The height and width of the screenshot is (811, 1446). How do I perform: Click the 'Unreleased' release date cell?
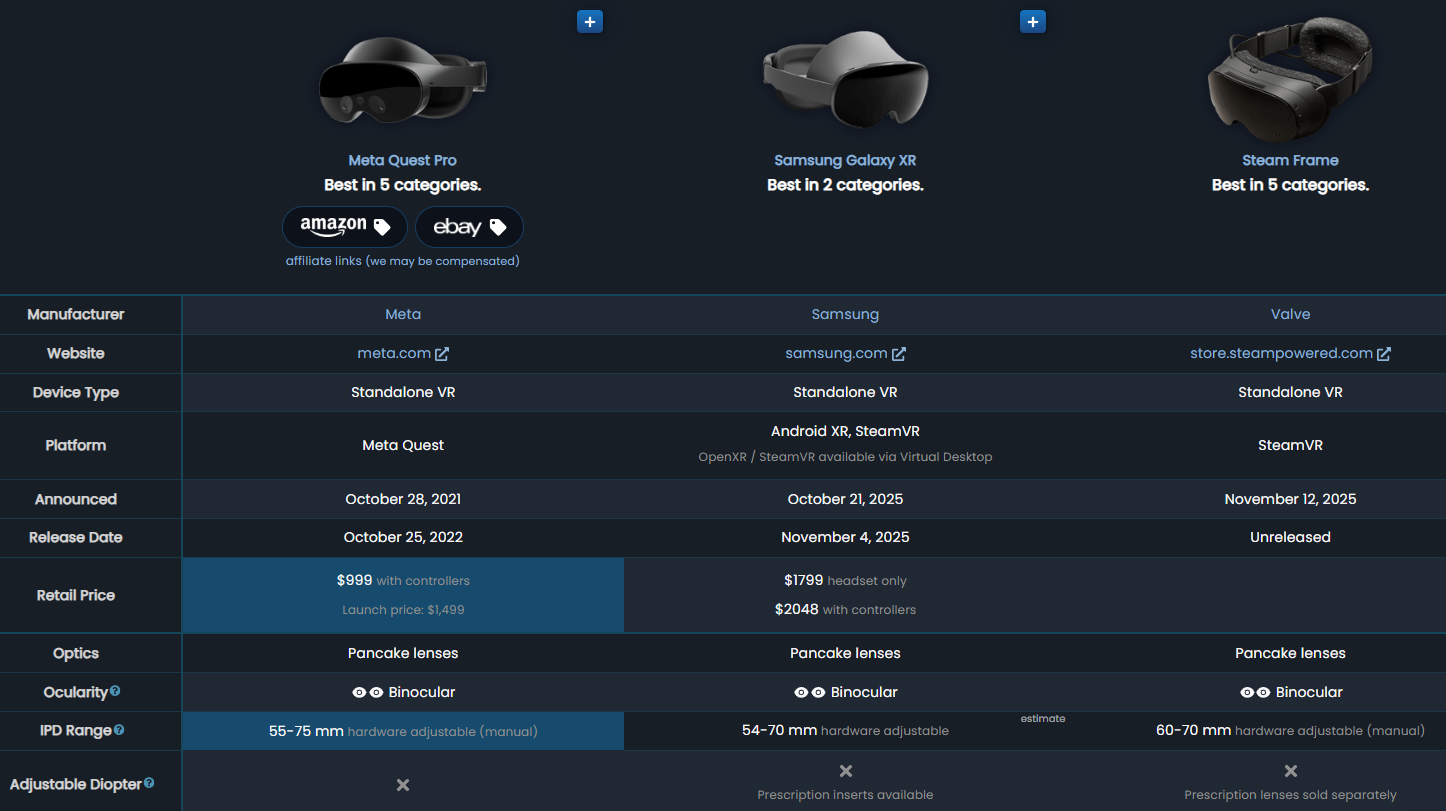pyautogui.click(x=1290, y=537)
